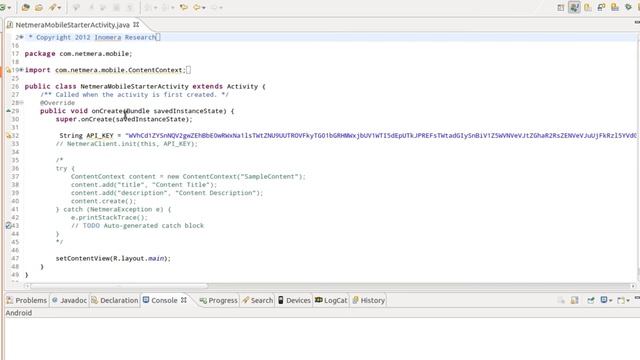Click the Display Selected Console icon

[x=604, y=300]
